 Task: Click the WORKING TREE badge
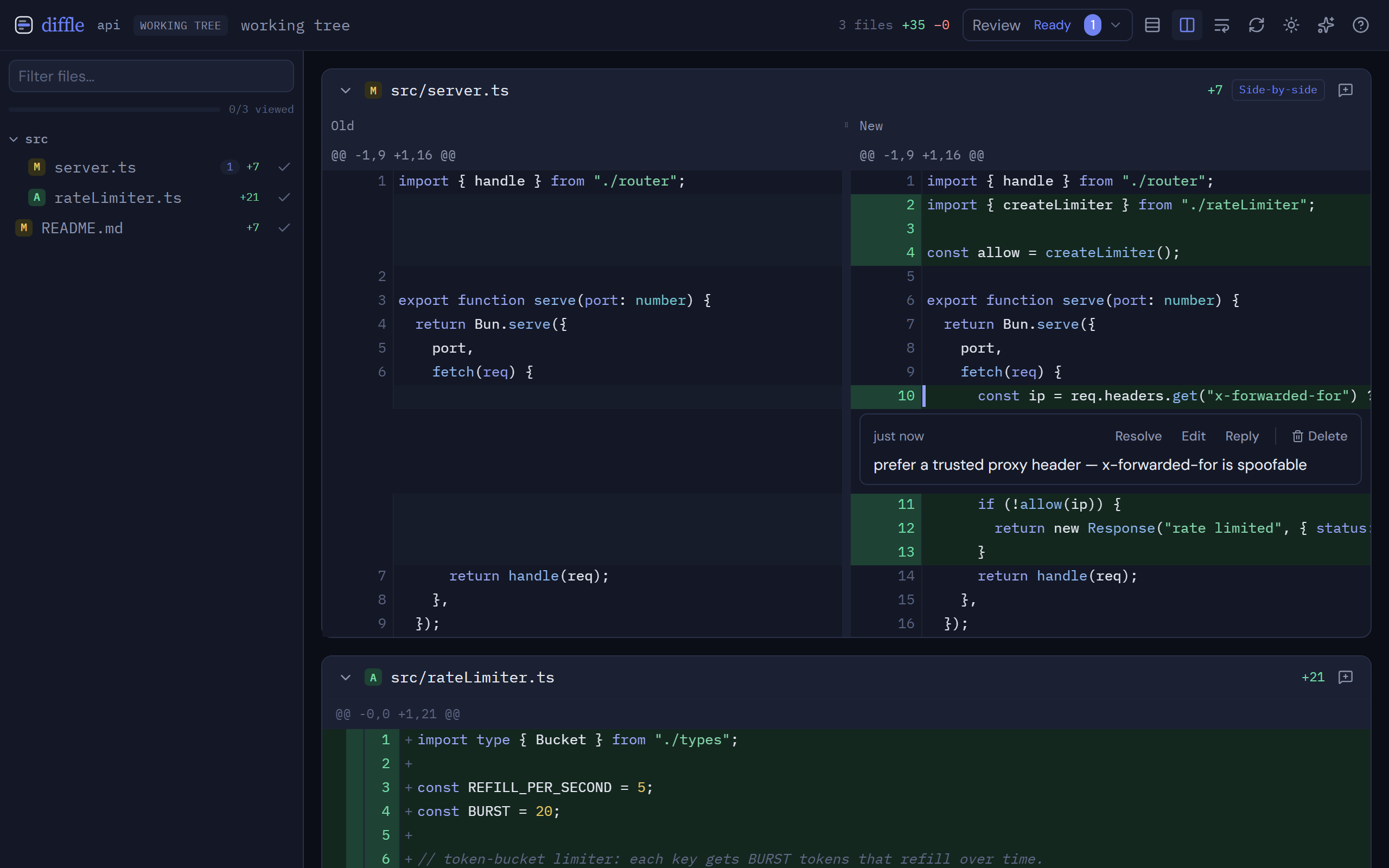point(180,25)
